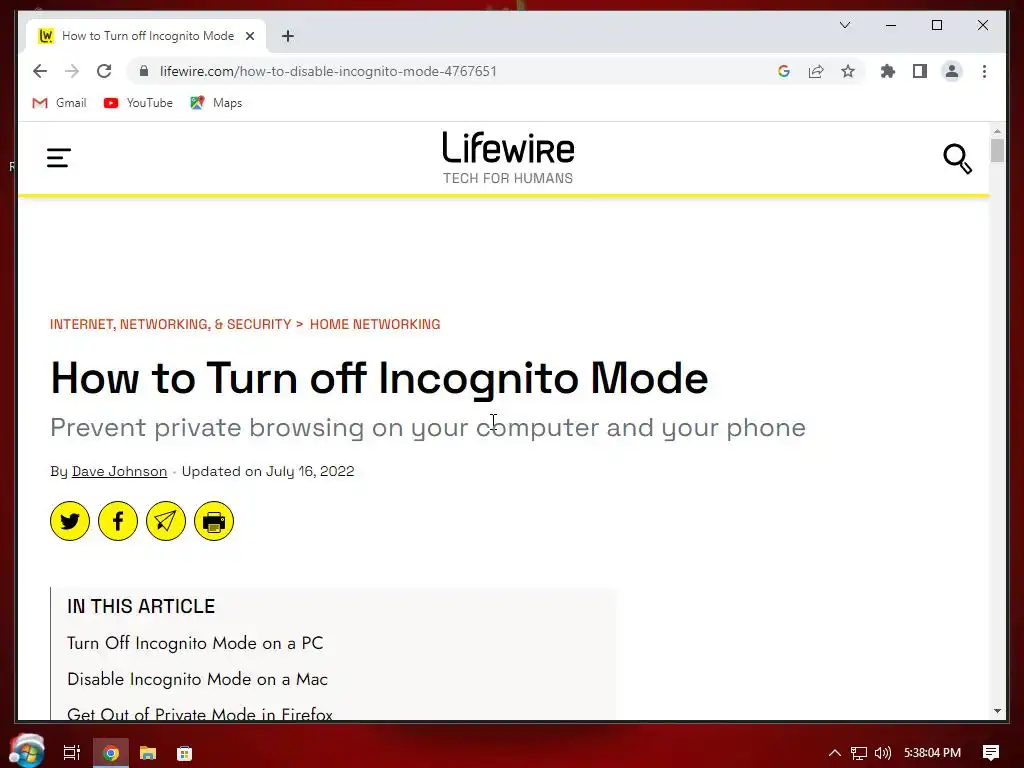Open File Explorer from taskbar
This screenshot has height=768, width=1024.
click(148, 753)
